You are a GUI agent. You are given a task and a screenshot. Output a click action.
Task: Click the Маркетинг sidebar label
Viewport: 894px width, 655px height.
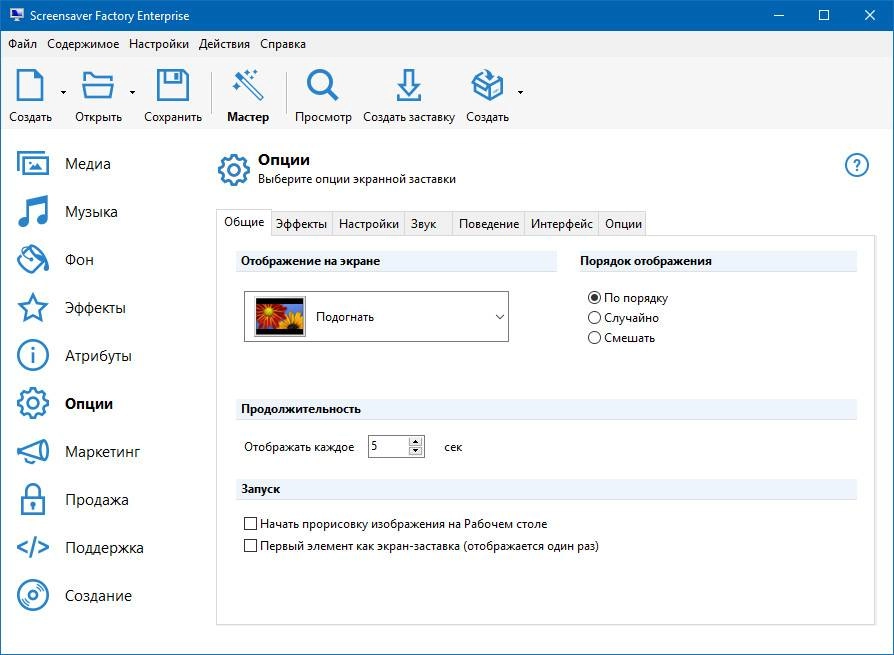click(103, 451)
